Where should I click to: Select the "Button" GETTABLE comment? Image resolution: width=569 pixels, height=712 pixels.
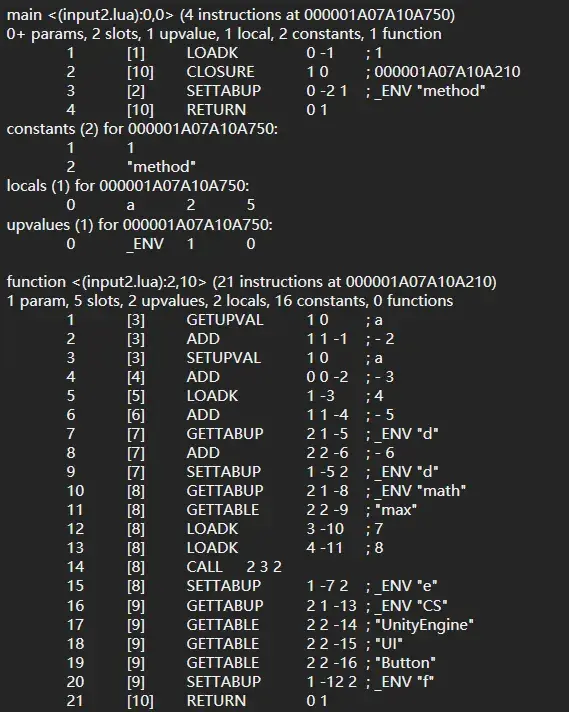[405, 663]
